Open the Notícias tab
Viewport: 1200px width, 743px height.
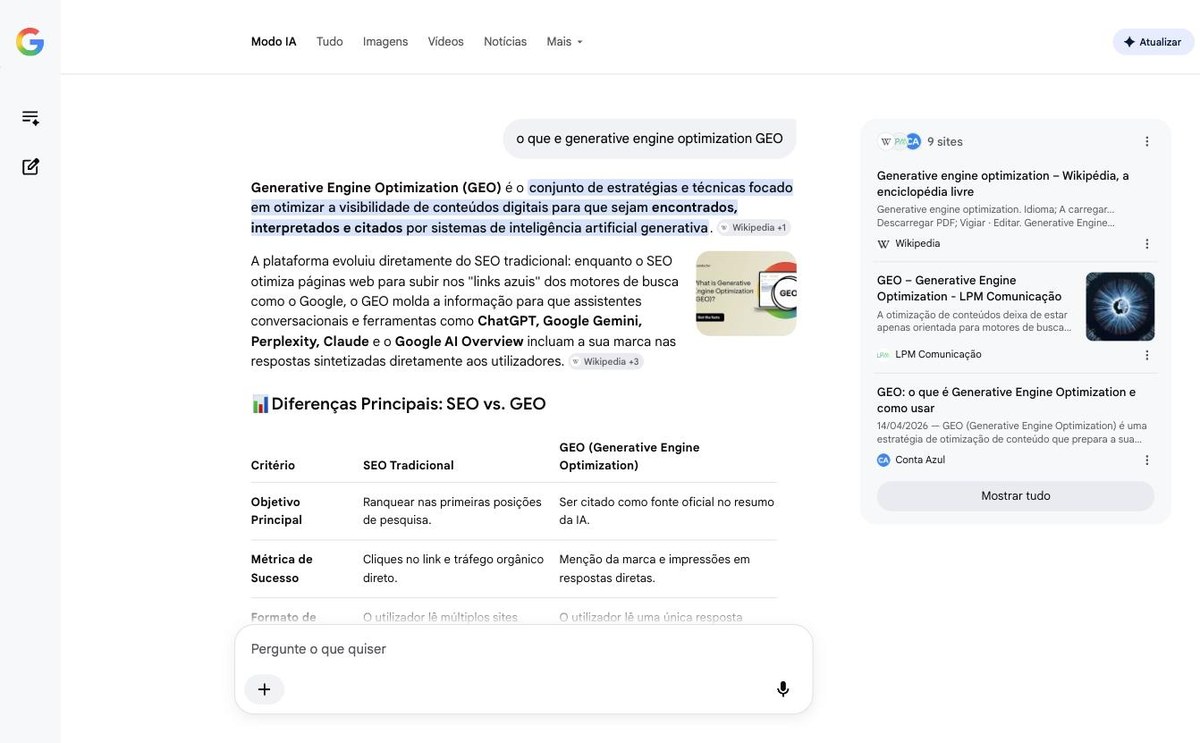coord(505,42)
